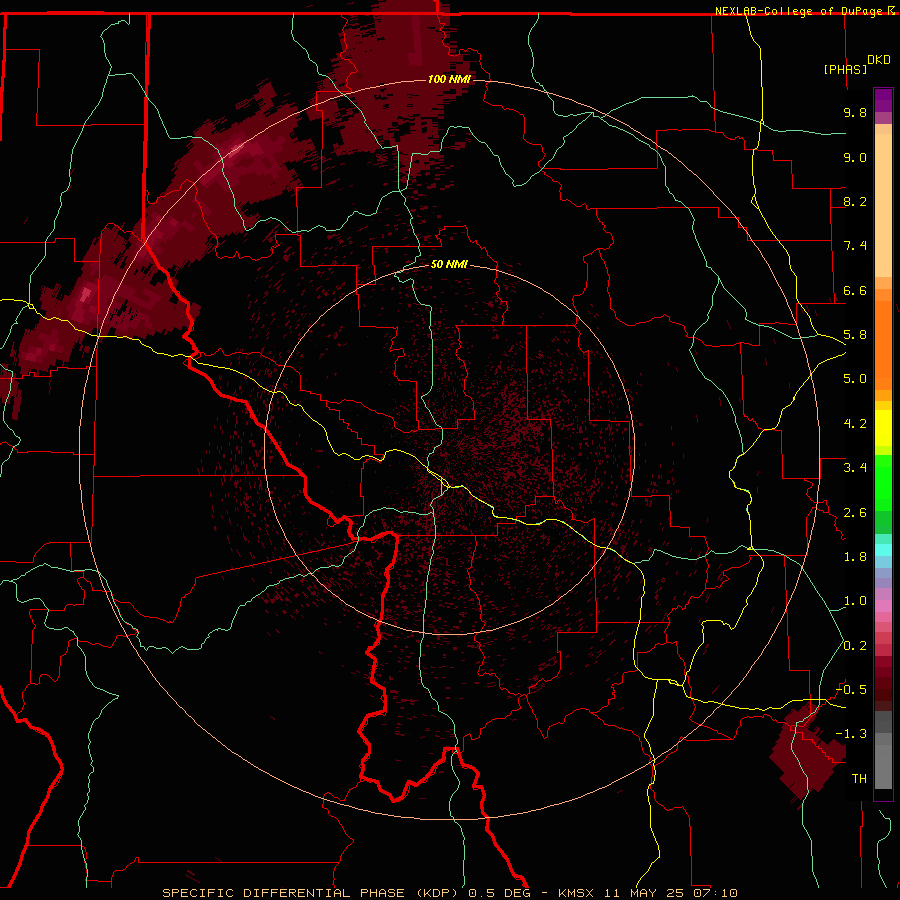Click the 07:10 timestamp in the caption
Viewport: 900px width, 900px height.
pos(715,893)
